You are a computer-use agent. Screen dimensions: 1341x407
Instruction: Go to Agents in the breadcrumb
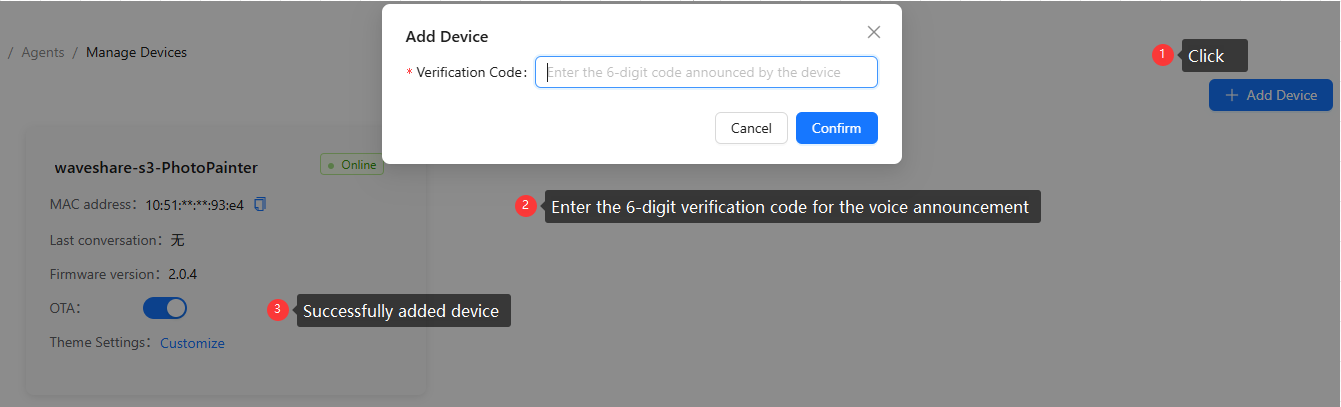click(42, 52)
